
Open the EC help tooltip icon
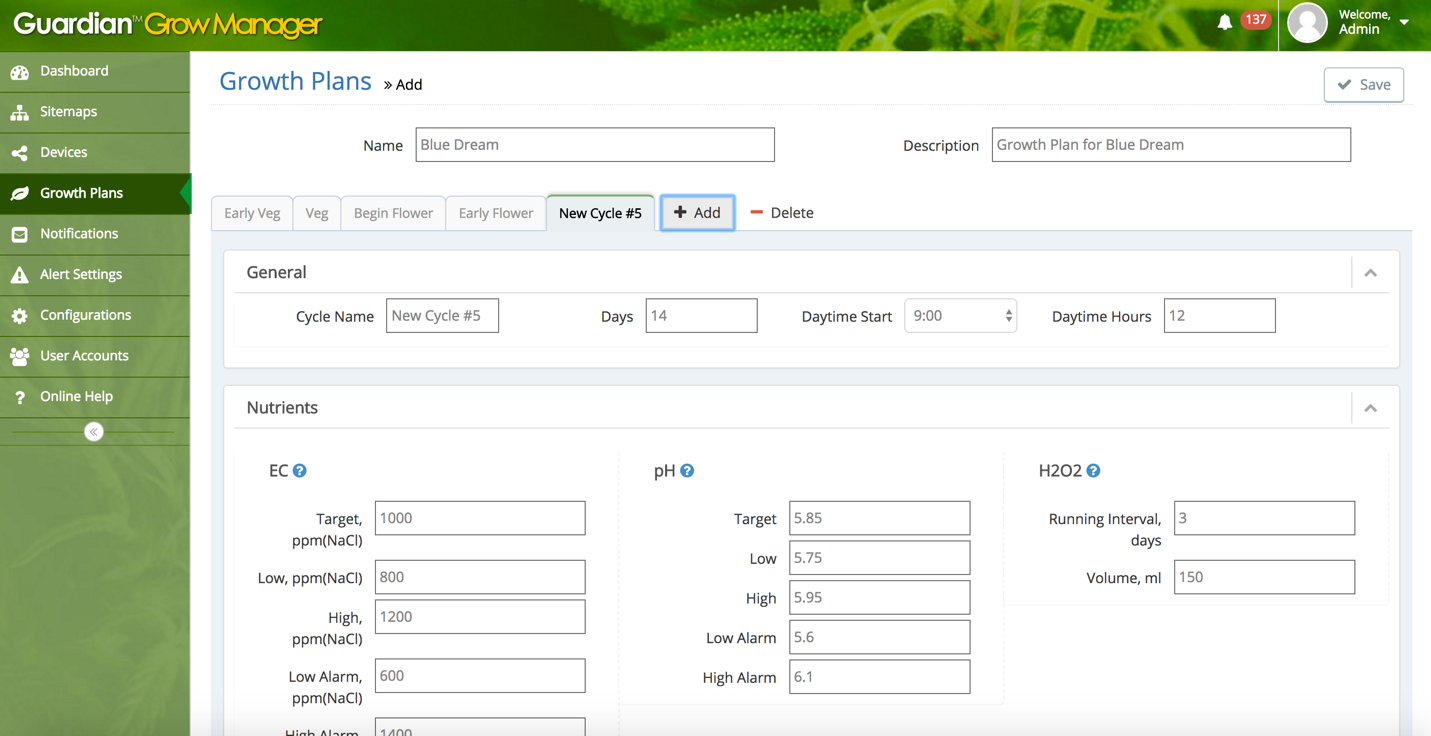[299, 470]
